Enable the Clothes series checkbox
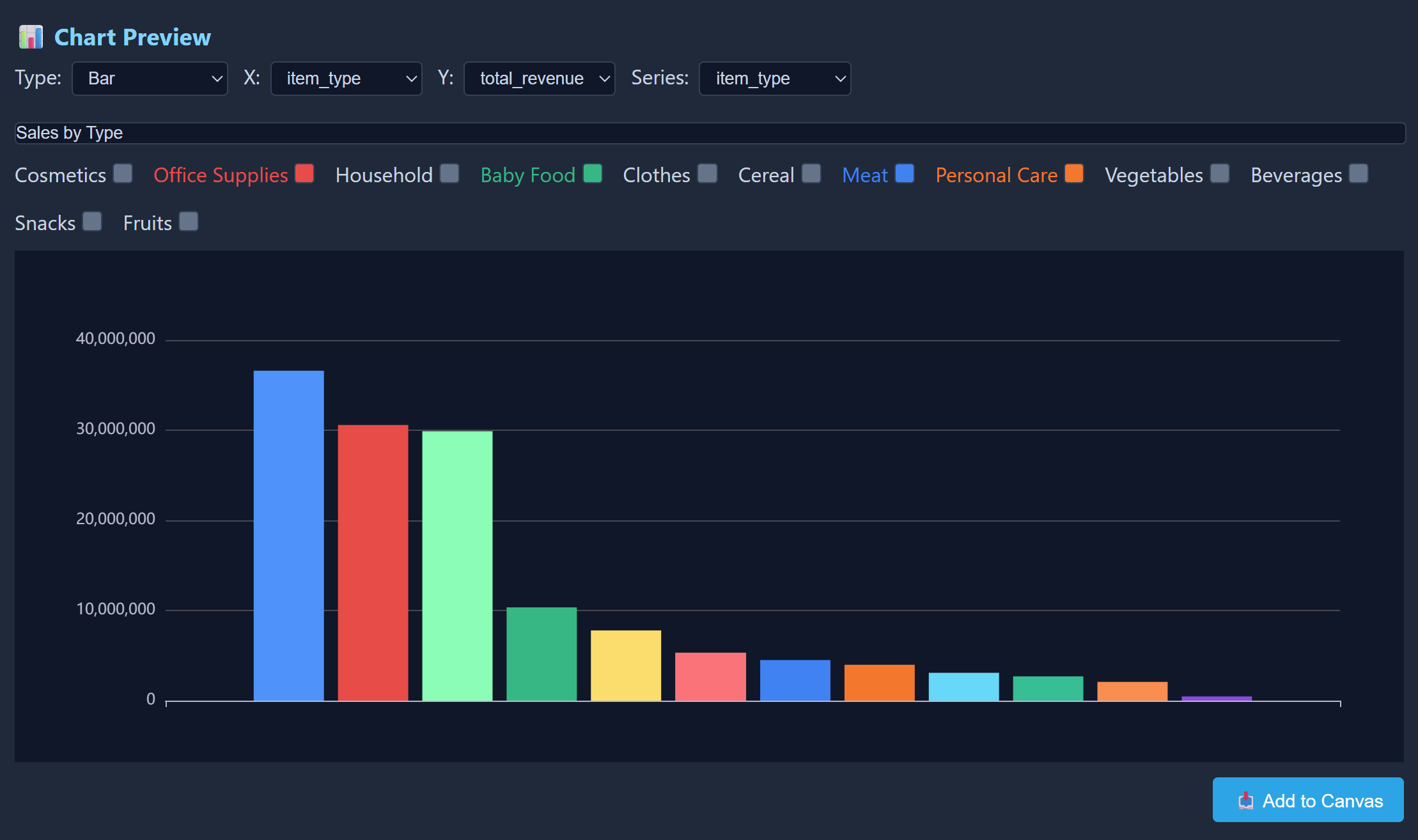Viewport: 1418px width, 840px height. point(707,174)
